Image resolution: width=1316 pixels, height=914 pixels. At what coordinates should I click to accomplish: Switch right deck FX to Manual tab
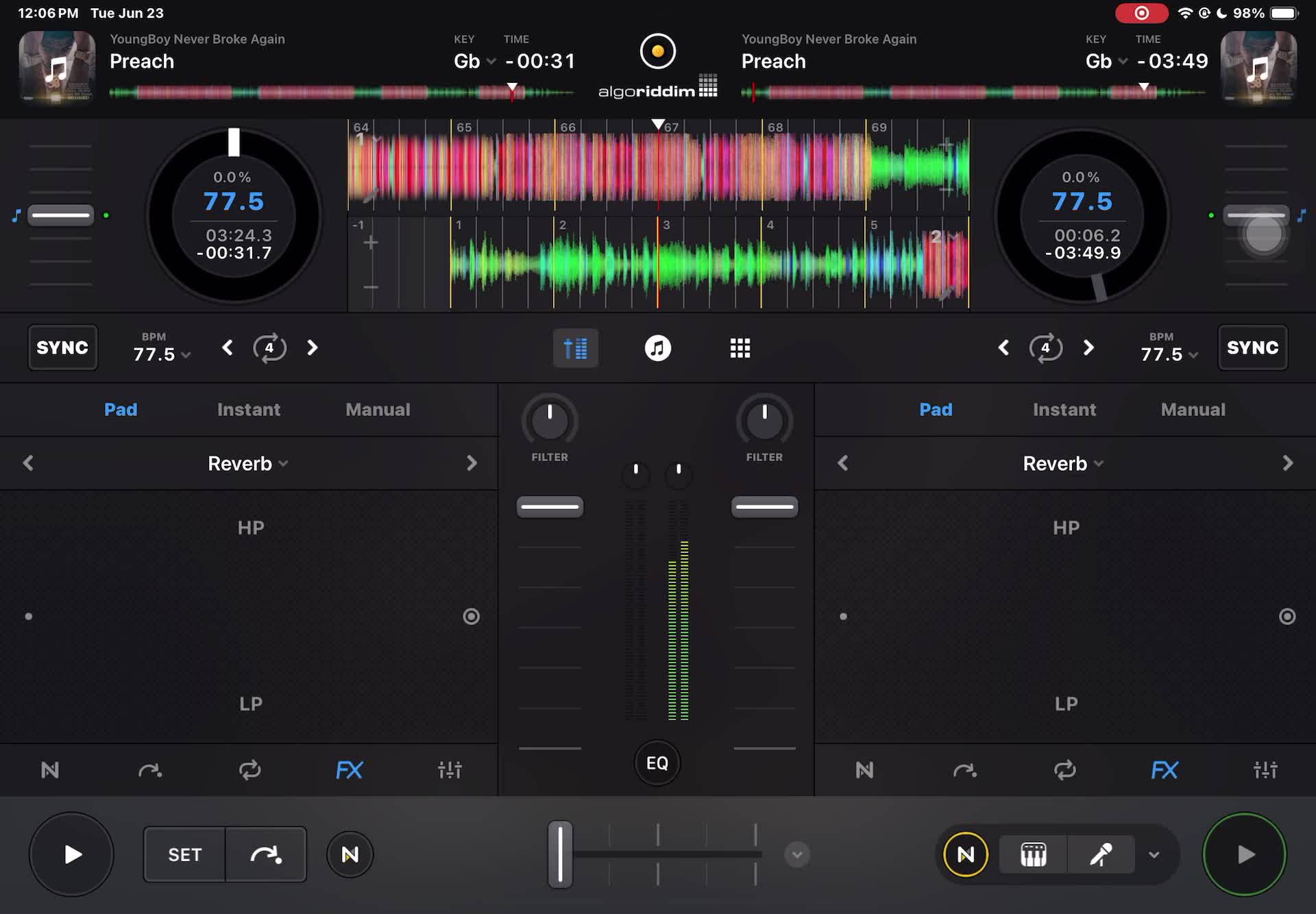pos(1193,410)
